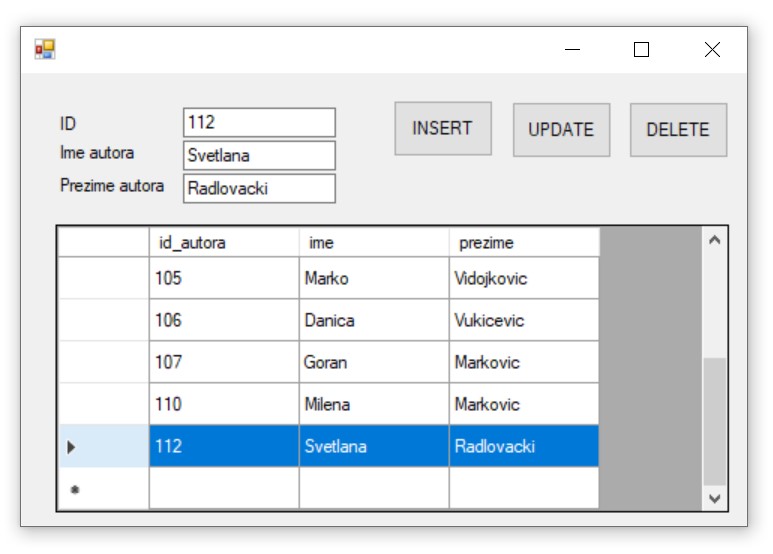
Task: Select the id cell 107
Action: [x=223, y=363]
